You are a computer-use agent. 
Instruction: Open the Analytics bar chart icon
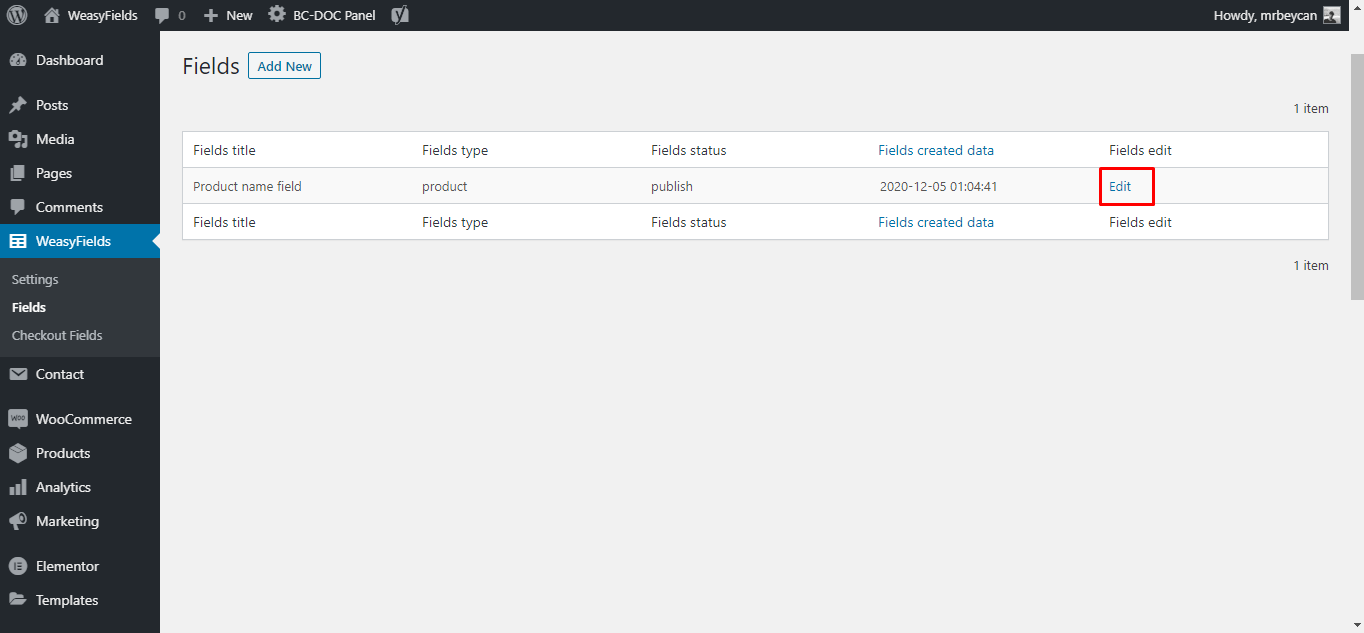coord(18,487)
